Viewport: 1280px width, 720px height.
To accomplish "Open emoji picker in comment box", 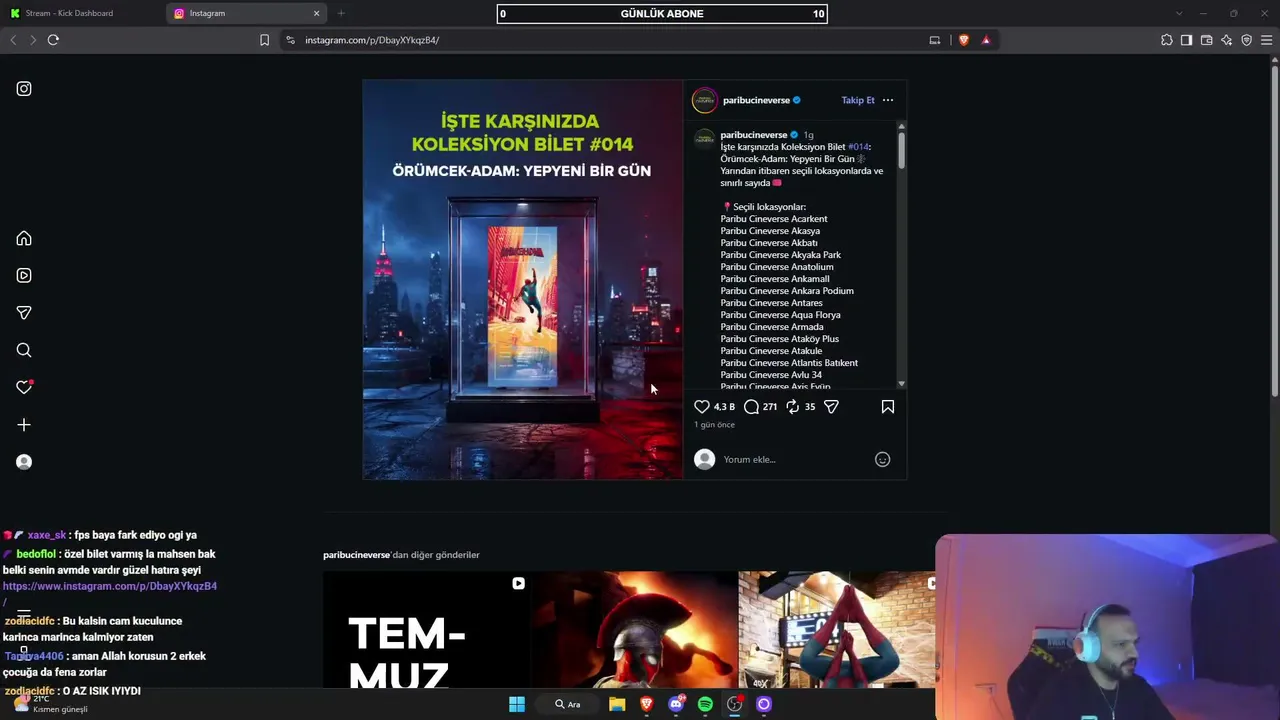I will (x=882, y=460).
